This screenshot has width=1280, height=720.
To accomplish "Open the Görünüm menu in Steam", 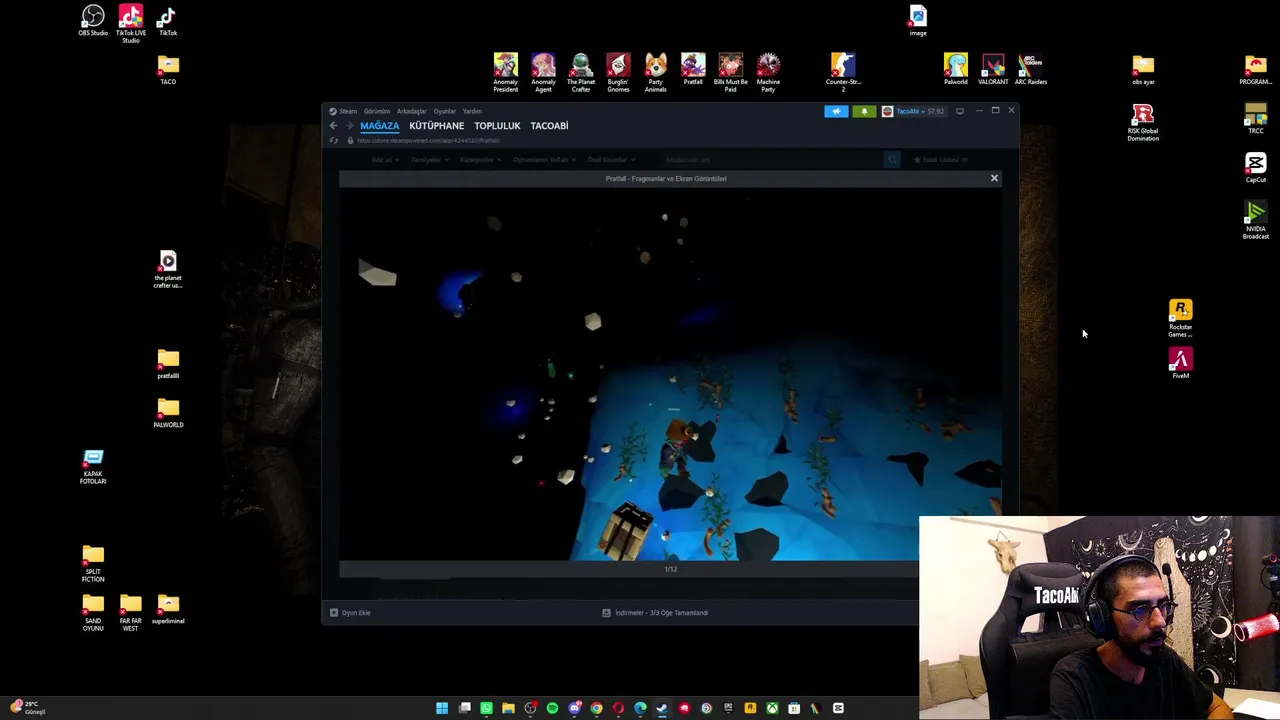I will pyautogui.click(x=377, y=111).
